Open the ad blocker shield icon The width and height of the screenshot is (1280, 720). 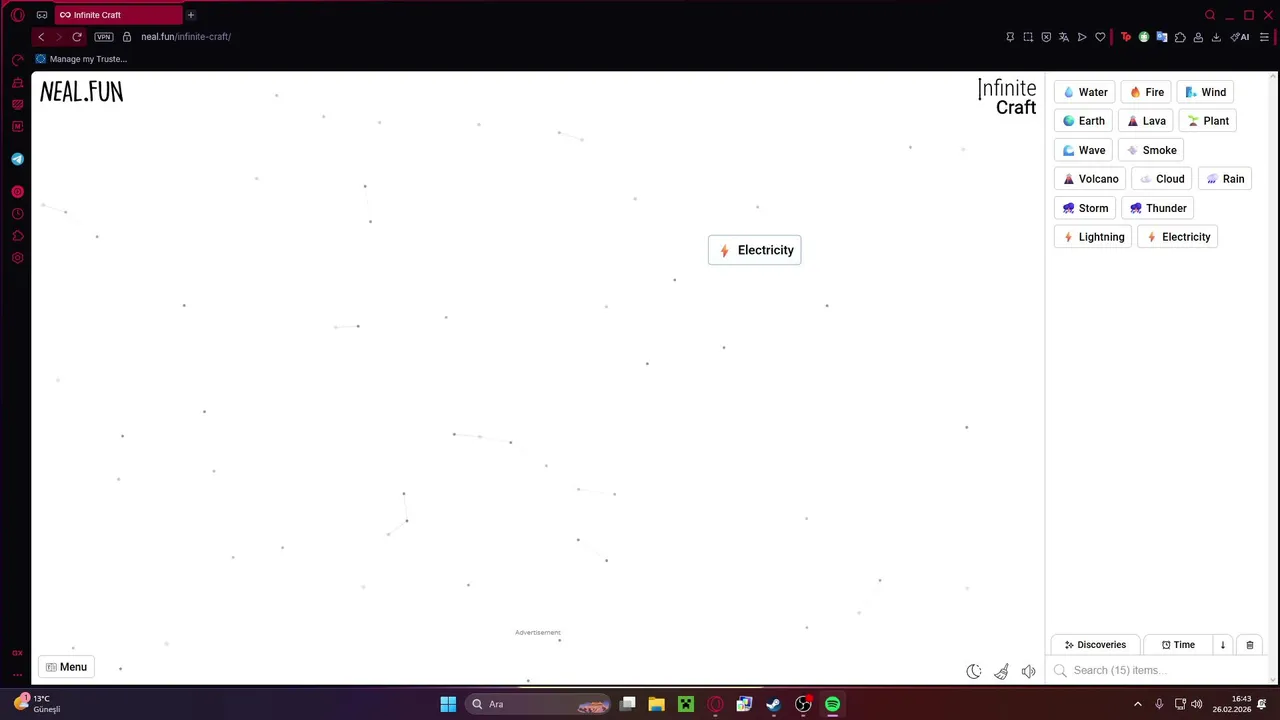1046,37
